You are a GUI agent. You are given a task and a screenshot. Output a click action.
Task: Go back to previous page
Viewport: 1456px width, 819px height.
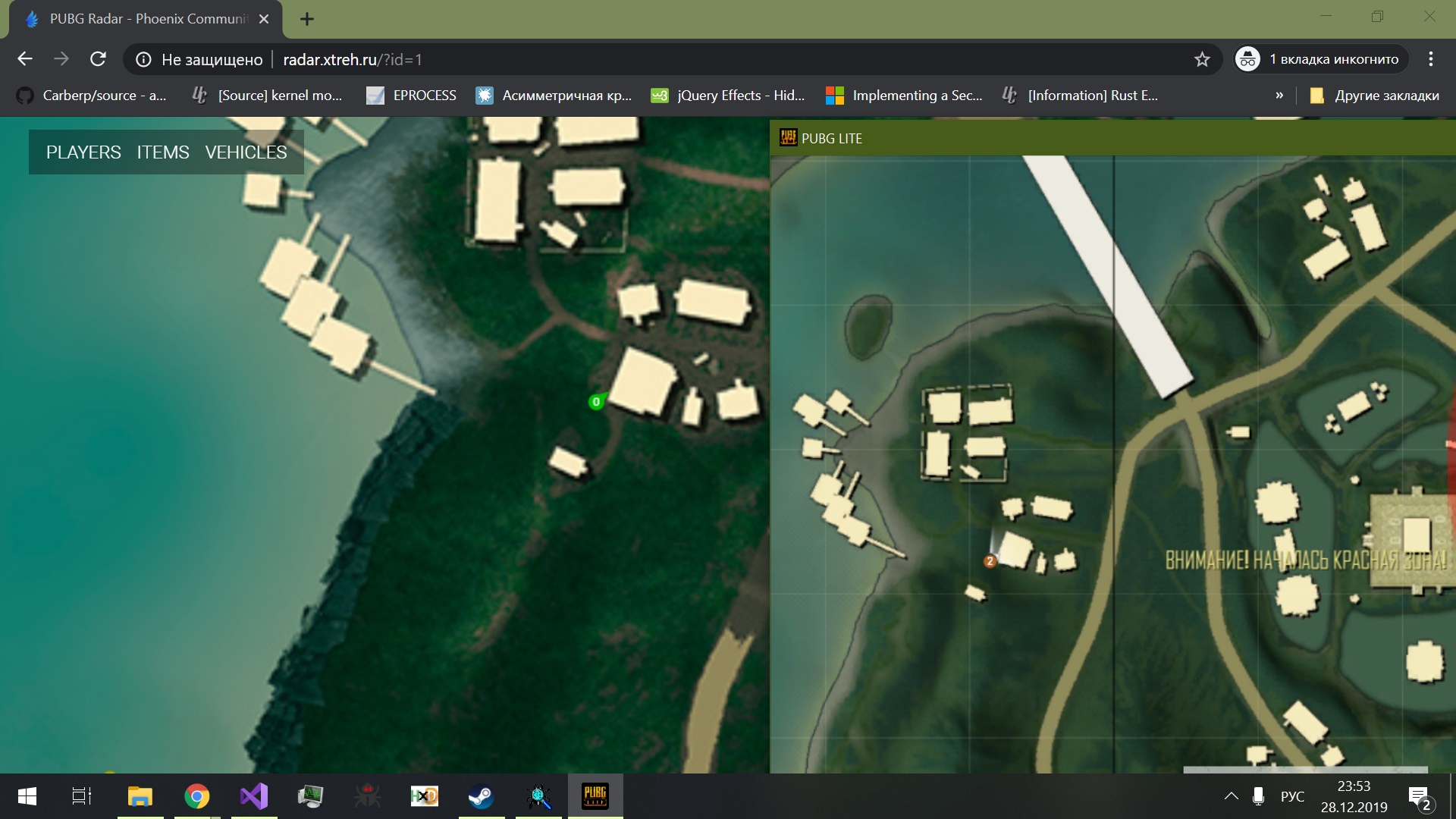coord(25,59)
